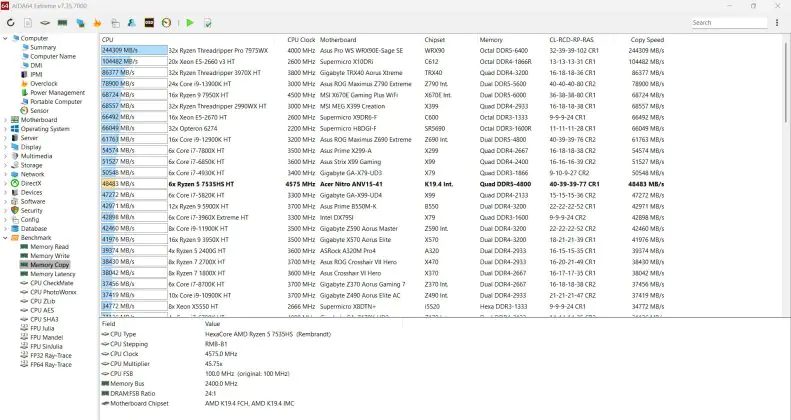Open CPU ZLib benchmark
Screen dimensions: 791x420
[x=43, y=302]
